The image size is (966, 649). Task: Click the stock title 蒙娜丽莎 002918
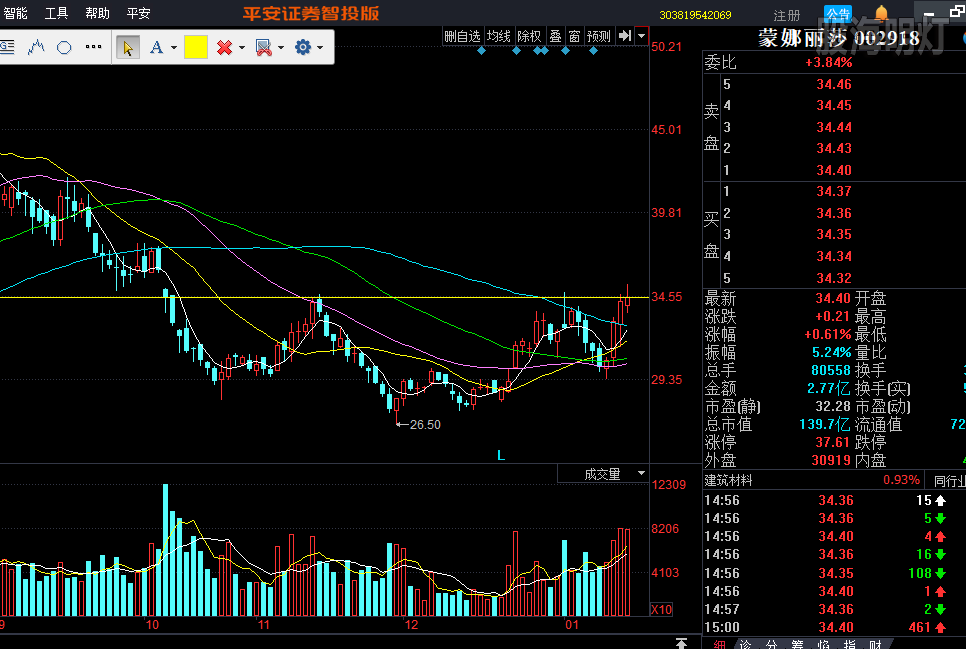pos(839,38)
